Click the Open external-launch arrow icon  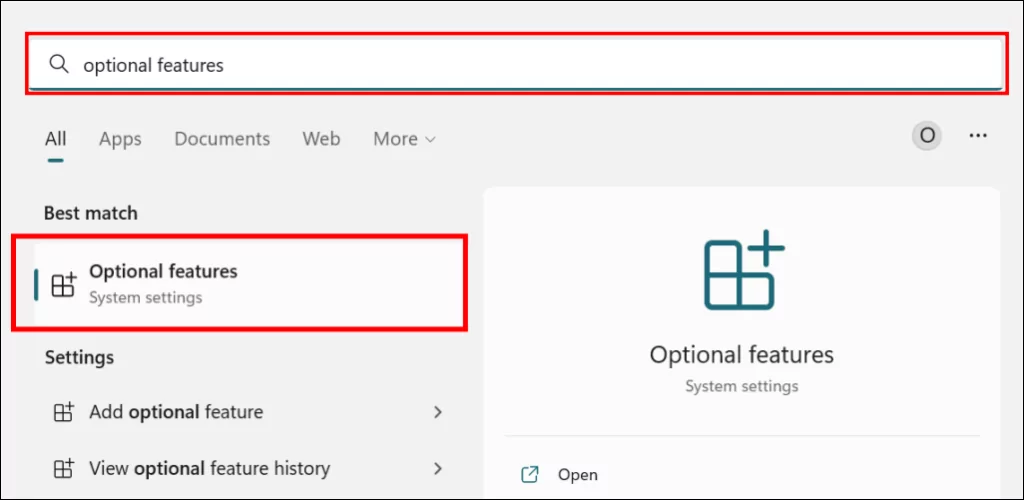pos(530,475)
